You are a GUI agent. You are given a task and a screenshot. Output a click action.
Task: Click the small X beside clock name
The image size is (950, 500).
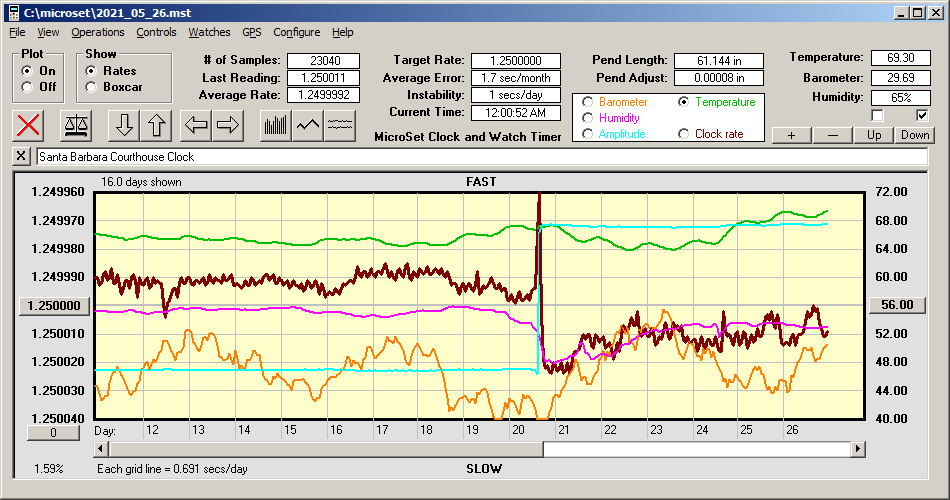(21, 156)
